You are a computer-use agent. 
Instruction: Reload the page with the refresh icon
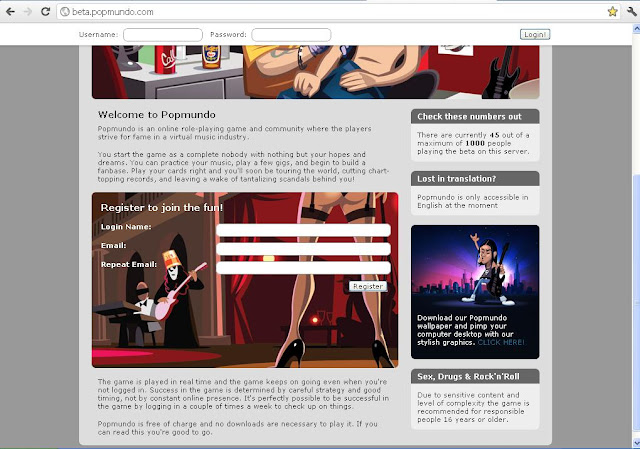pyautogui.click(x=45, y=11)
